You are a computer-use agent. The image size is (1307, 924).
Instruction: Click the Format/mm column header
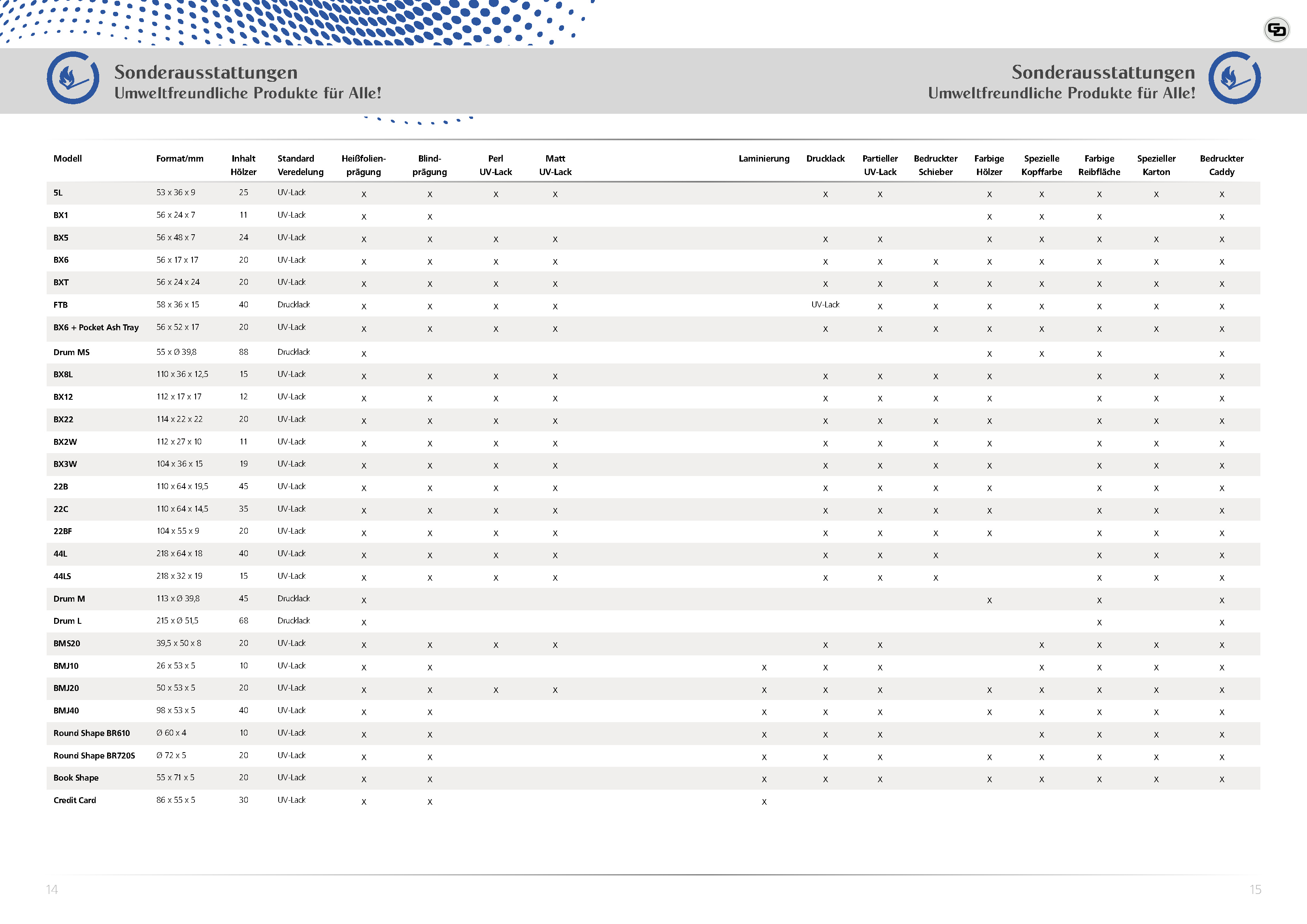[x=180, y=159]
